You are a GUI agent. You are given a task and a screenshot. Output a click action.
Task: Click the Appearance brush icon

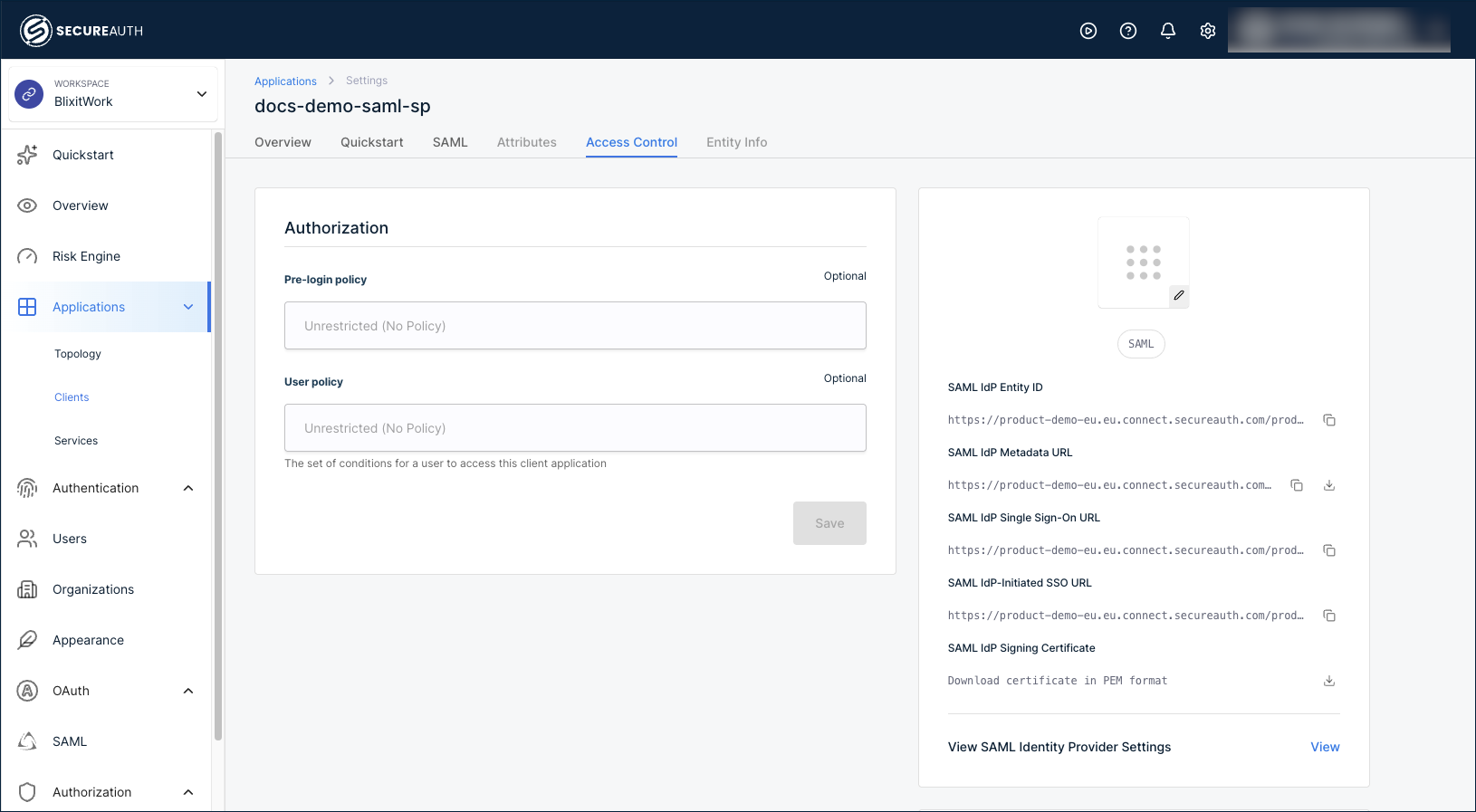click(27, 640)
